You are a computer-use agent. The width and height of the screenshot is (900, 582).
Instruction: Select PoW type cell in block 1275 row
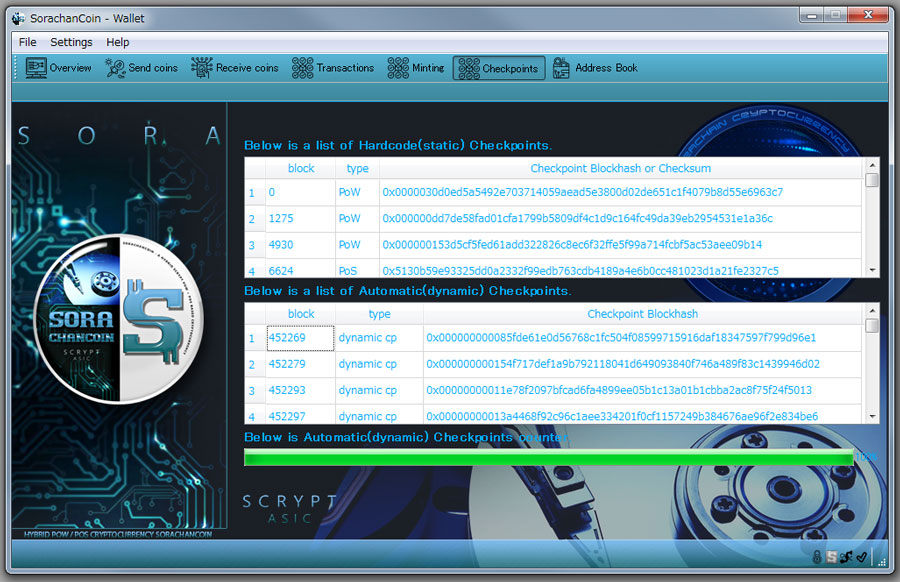click(357, 219)
